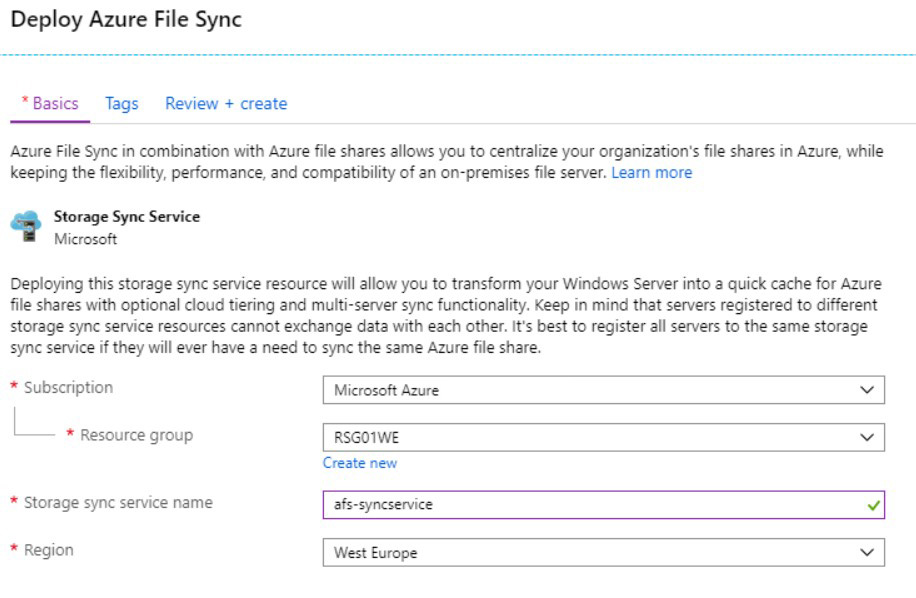This screenshot has height=598, width=916.
Task: Click the Subscription field label
Action: click(x=68, y=388)
